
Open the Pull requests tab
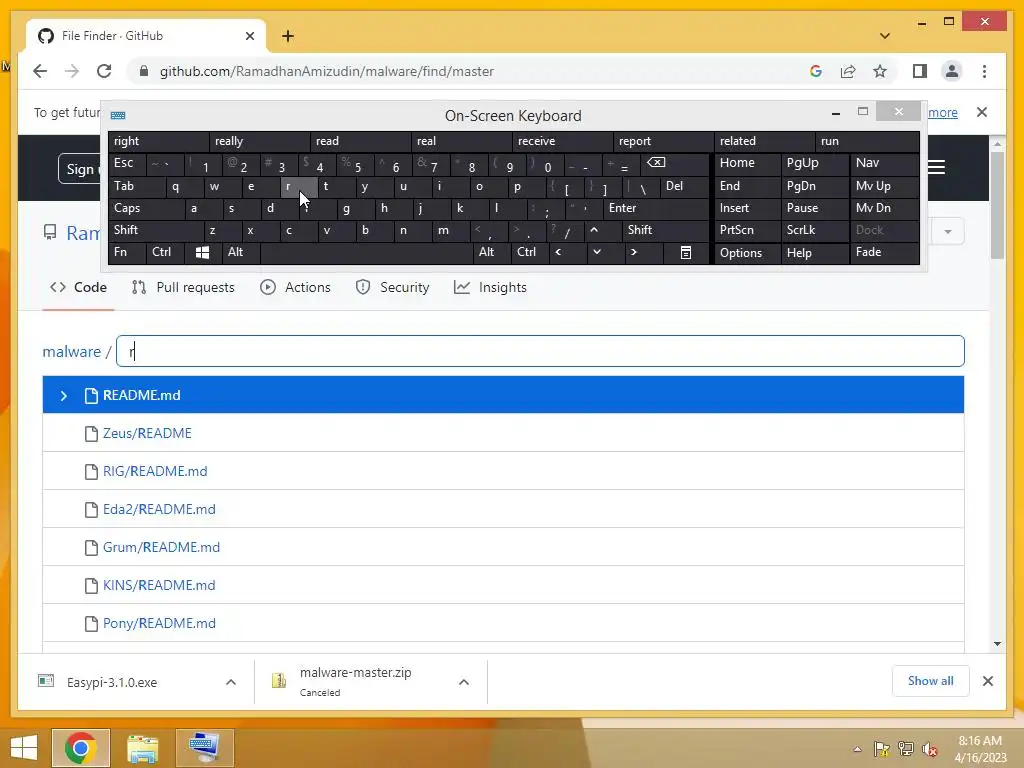pos(183,287)
